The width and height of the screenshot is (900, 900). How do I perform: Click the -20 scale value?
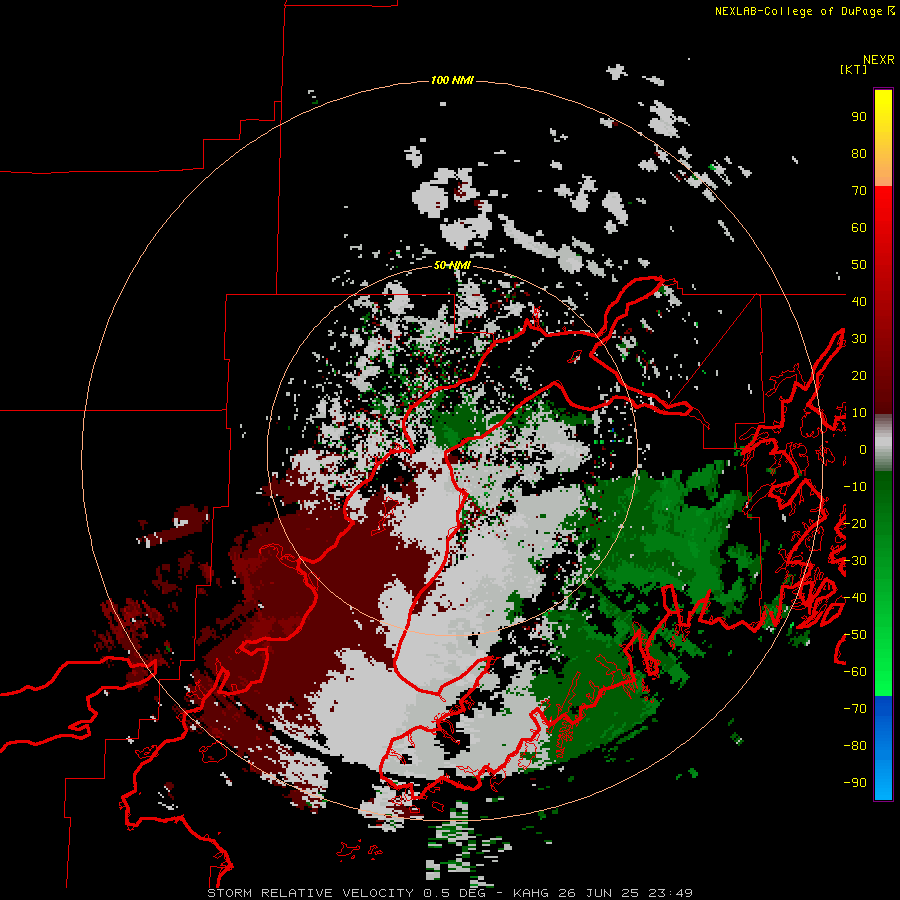click(x=855, y=523)
